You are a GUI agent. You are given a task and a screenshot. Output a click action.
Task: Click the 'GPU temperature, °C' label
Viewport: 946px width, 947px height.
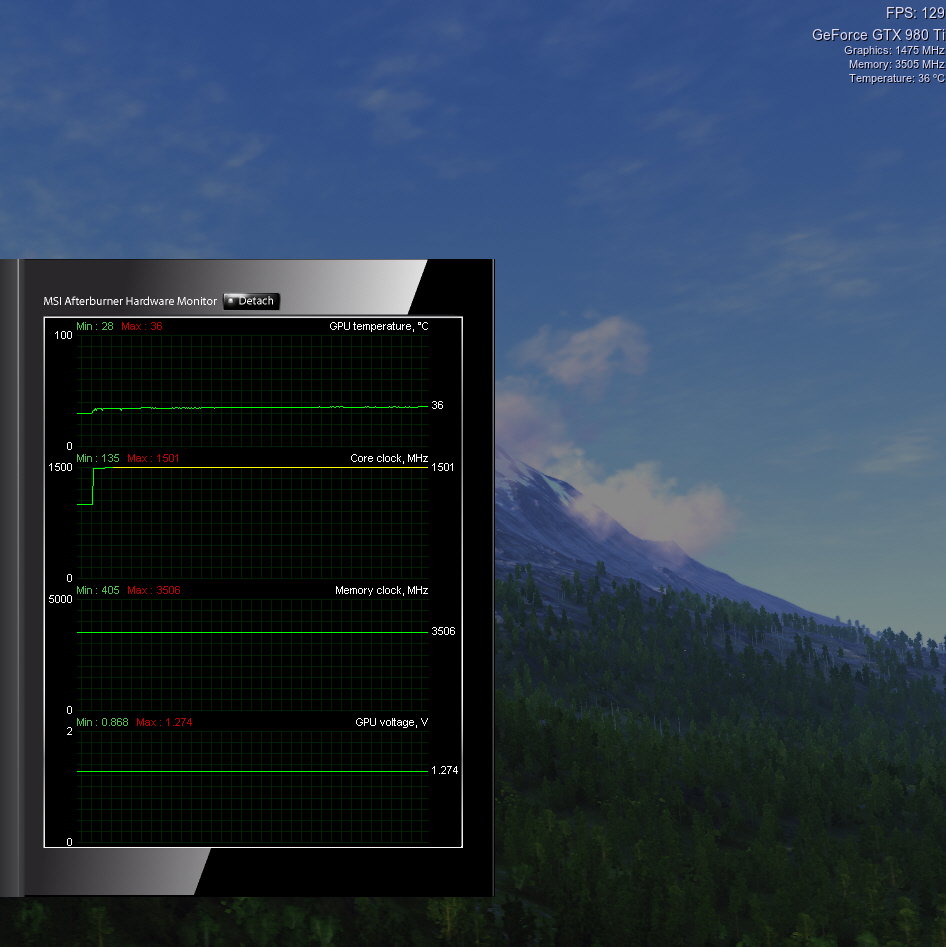click(379, 326)
